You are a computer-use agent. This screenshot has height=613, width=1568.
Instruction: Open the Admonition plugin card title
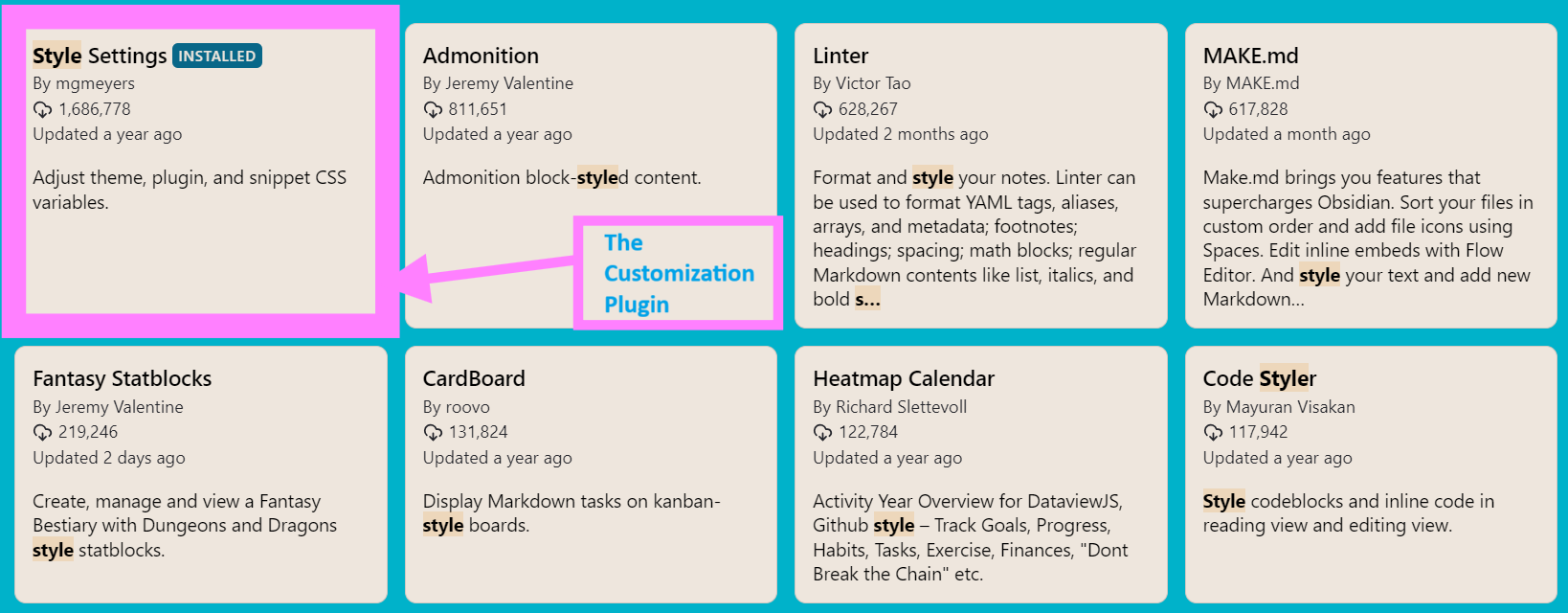point(481,56)
